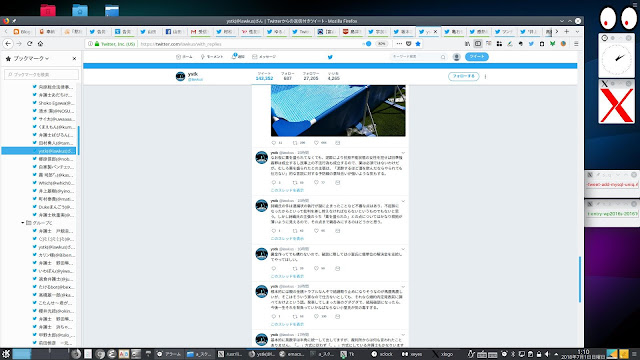Screen dimensions: 640x360
Task: Click the blue ツイート button
Action: pyautogui.click(x=477, y=57)
